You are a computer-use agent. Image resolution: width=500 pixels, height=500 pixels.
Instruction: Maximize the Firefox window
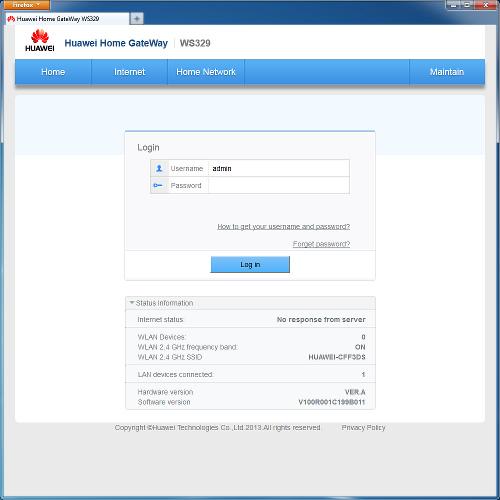[468, 5]
